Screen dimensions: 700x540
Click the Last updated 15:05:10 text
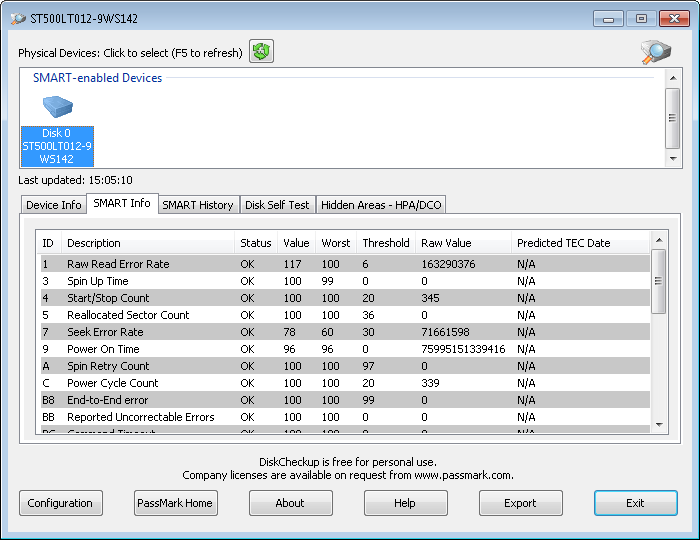75,180
